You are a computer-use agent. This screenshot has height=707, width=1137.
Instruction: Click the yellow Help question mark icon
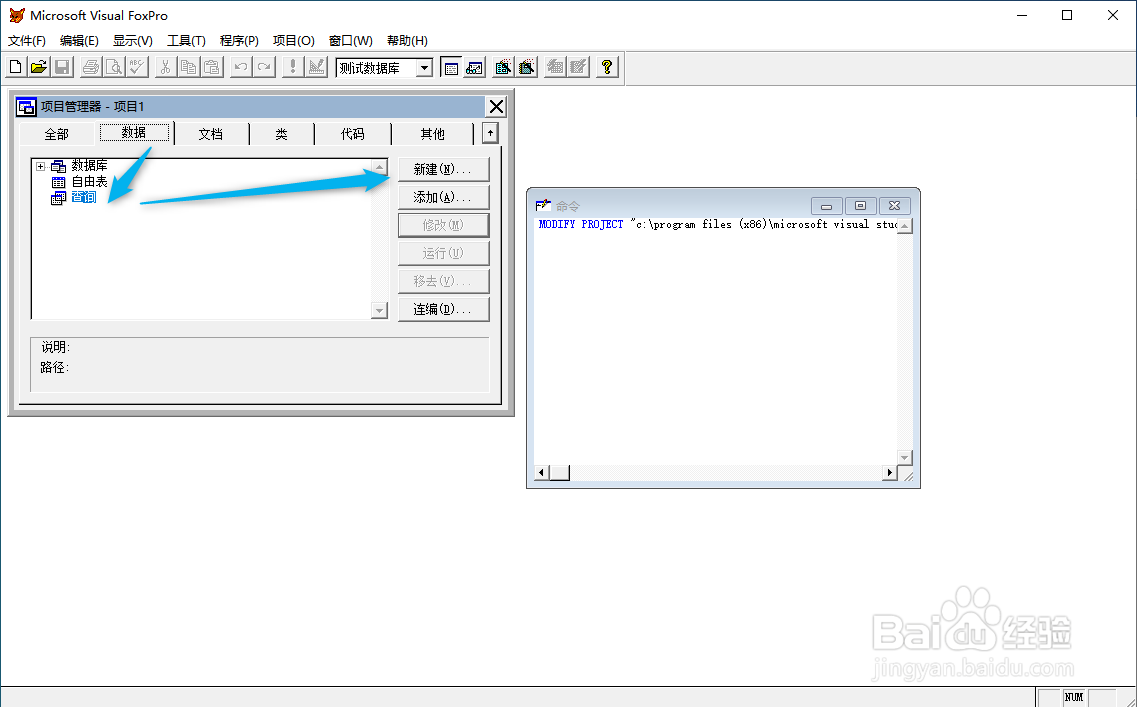pos(608,67)
